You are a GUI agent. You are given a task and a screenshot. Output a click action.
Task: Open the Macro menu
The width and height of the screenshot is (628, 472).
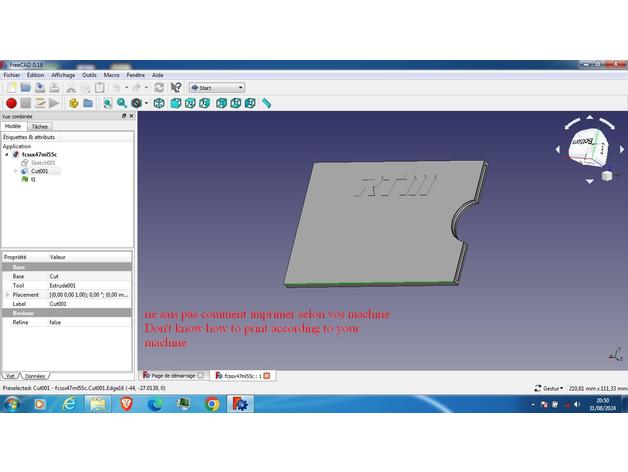(111, 75)
